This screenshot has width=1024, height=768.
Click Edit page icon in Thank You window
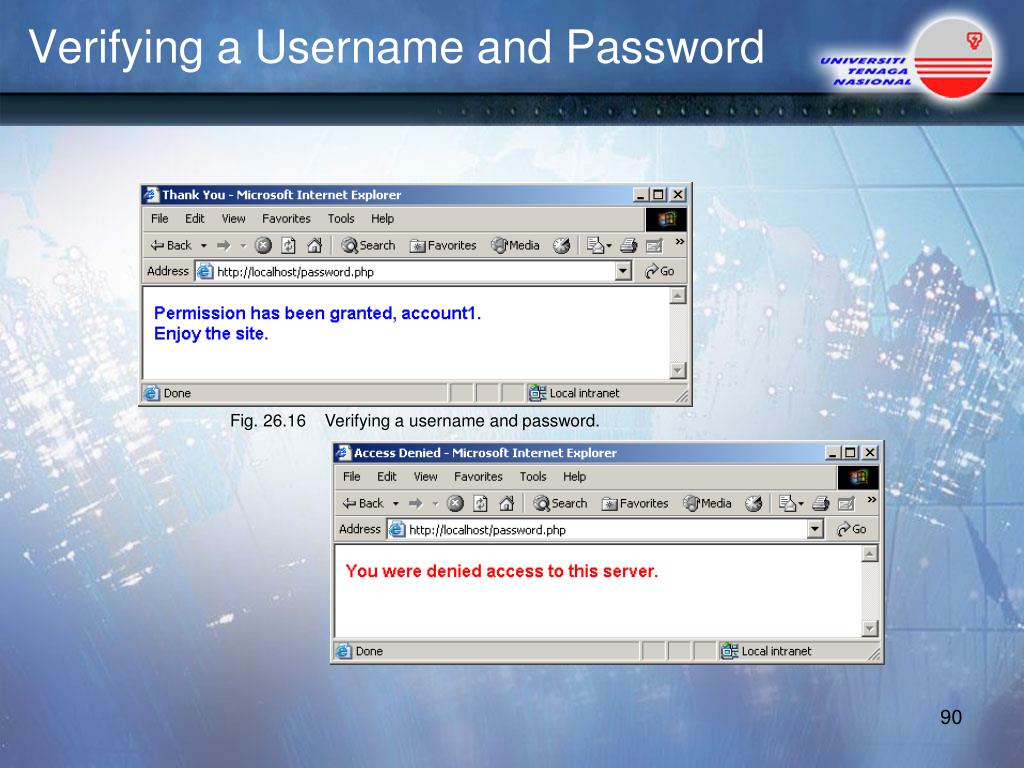654,246
